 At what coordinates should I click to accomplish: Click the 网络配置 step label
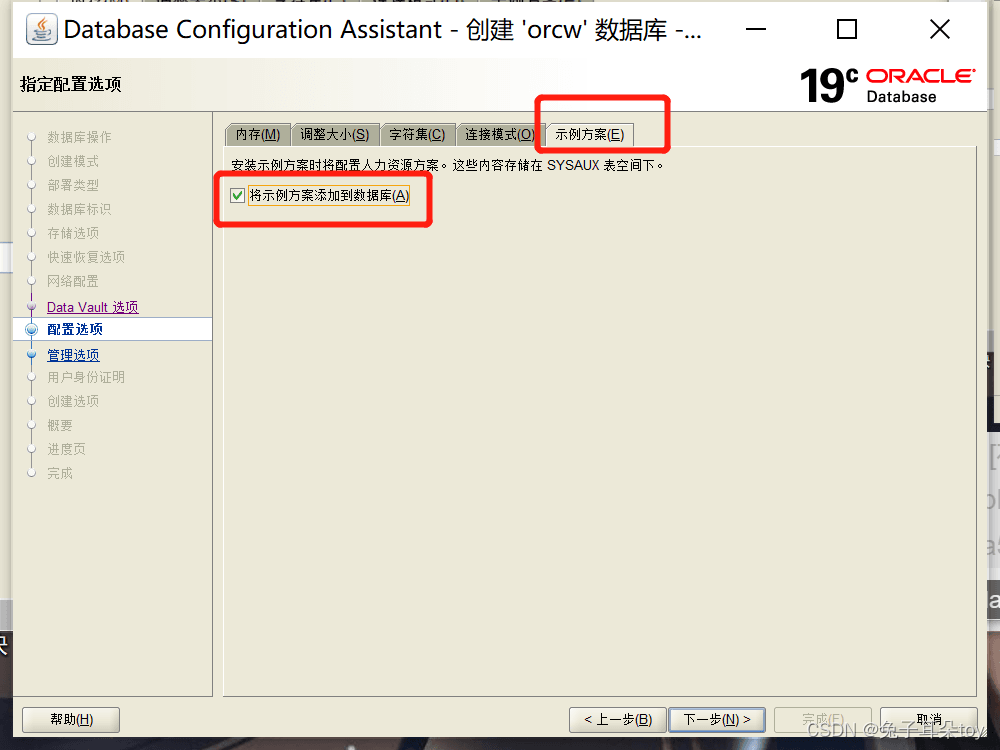coord(73,281)
